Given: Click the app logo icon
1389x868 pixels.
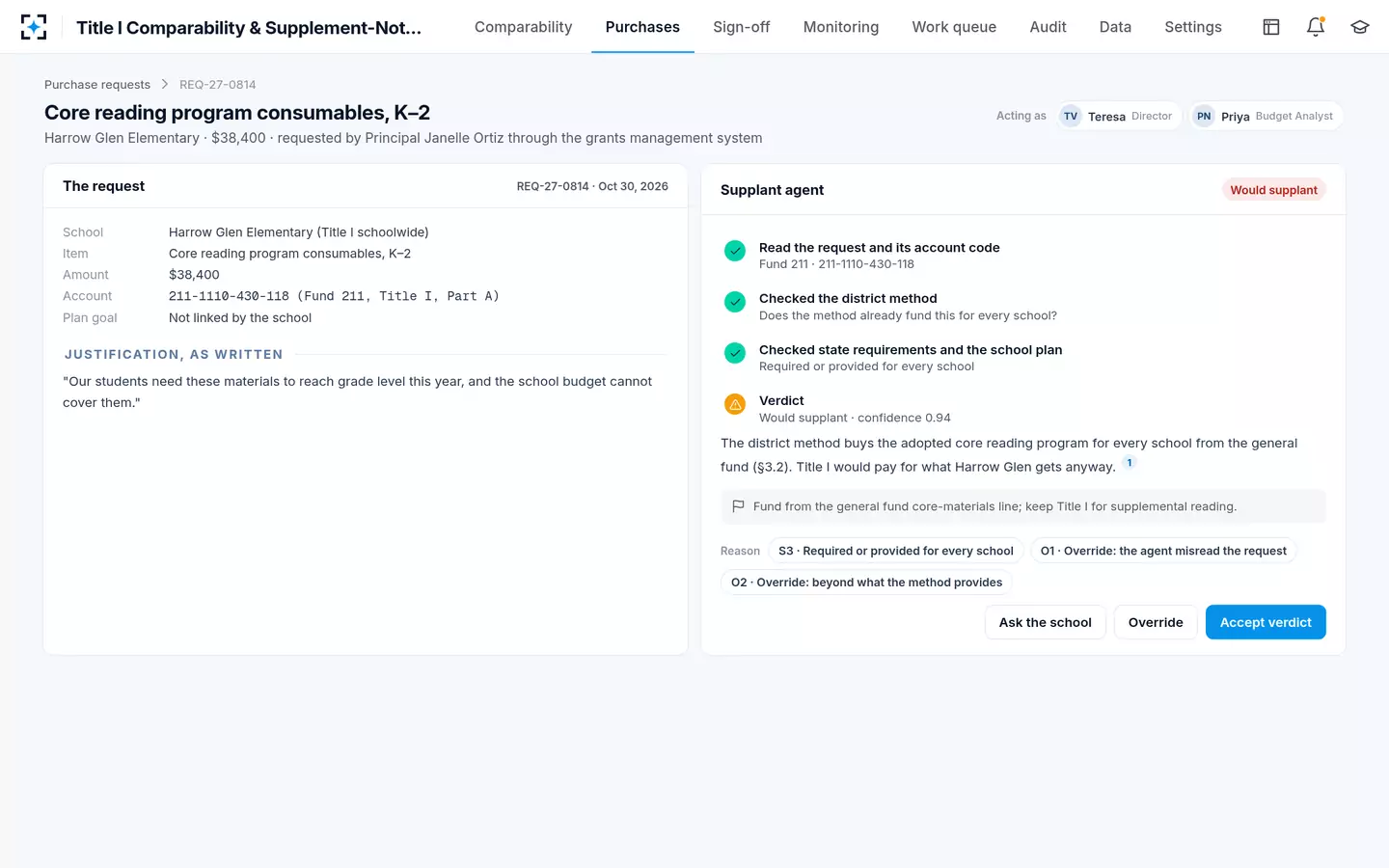Looking at the screenshot, I should [x=34, y=27].
